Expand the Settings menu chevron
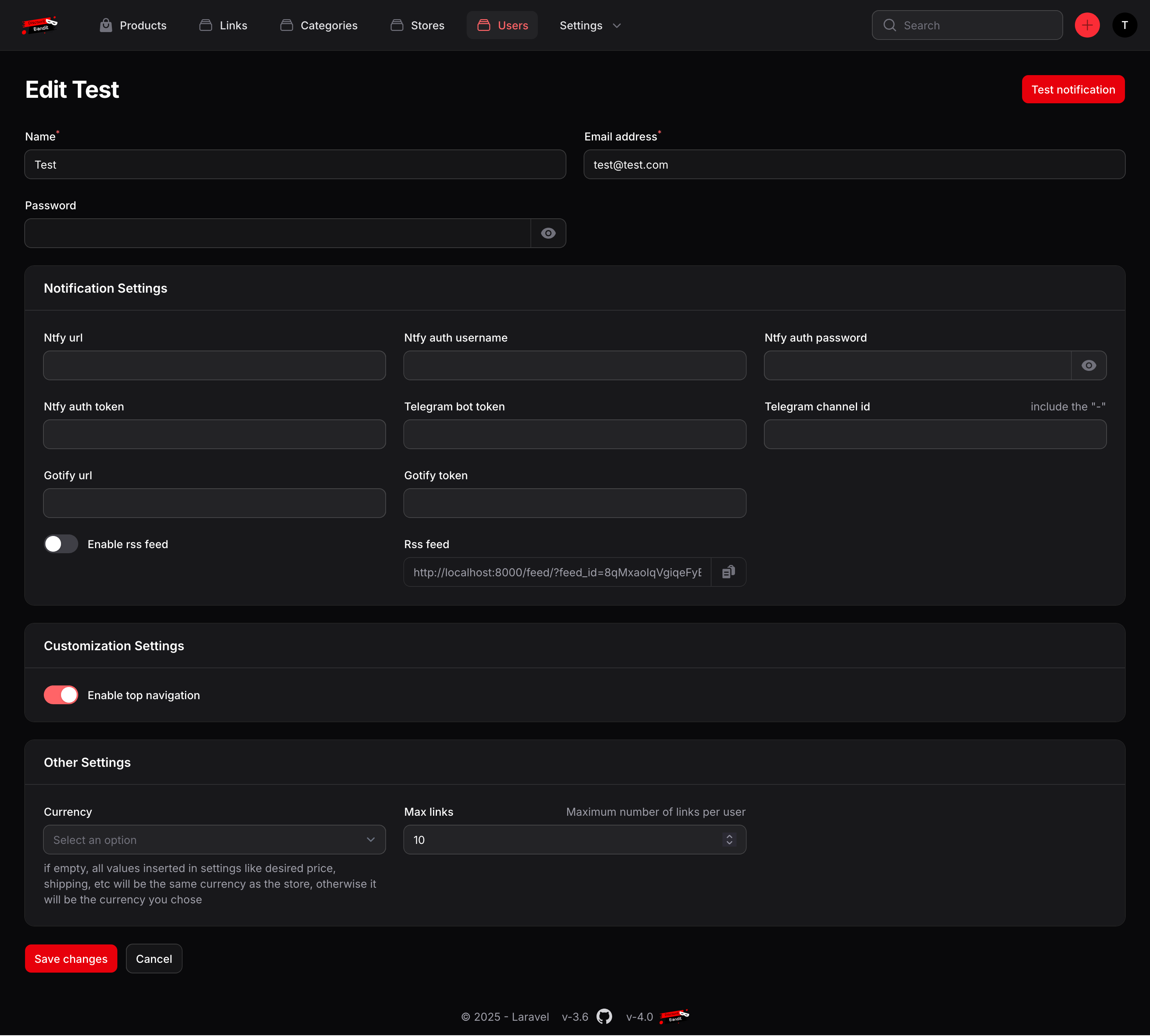Viewport: 1150px width, 1036px height. tap(617, 25)
